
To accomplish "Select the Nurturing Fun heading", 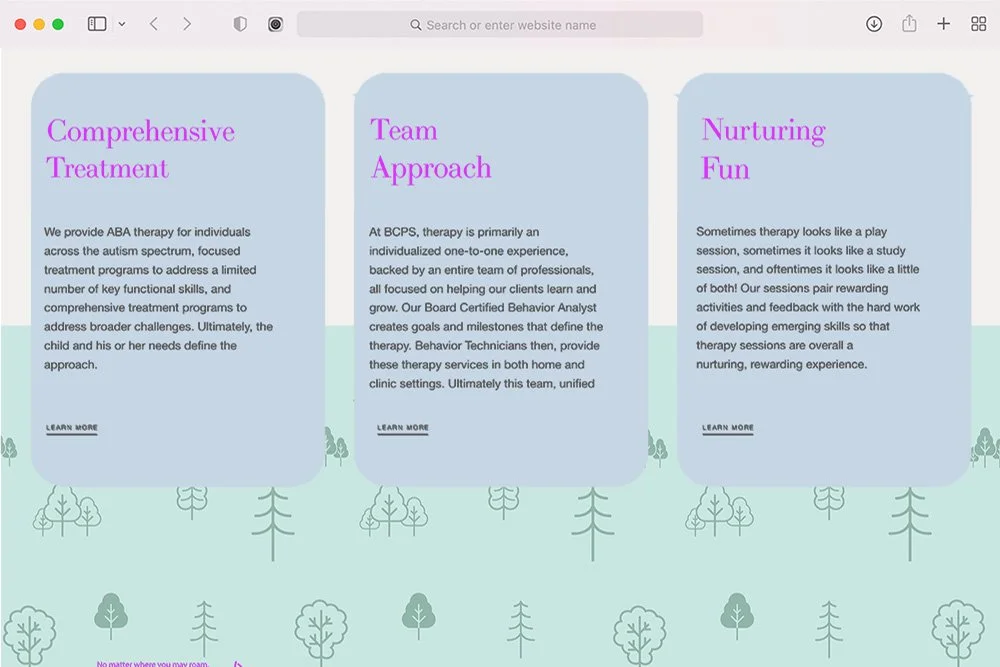I will click(763, 149).
